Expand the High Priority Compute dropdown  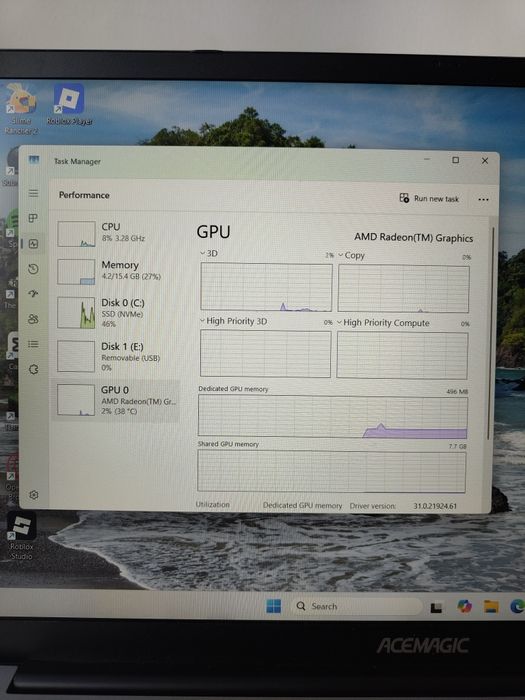pyautogui.click(x=340, y=322)
